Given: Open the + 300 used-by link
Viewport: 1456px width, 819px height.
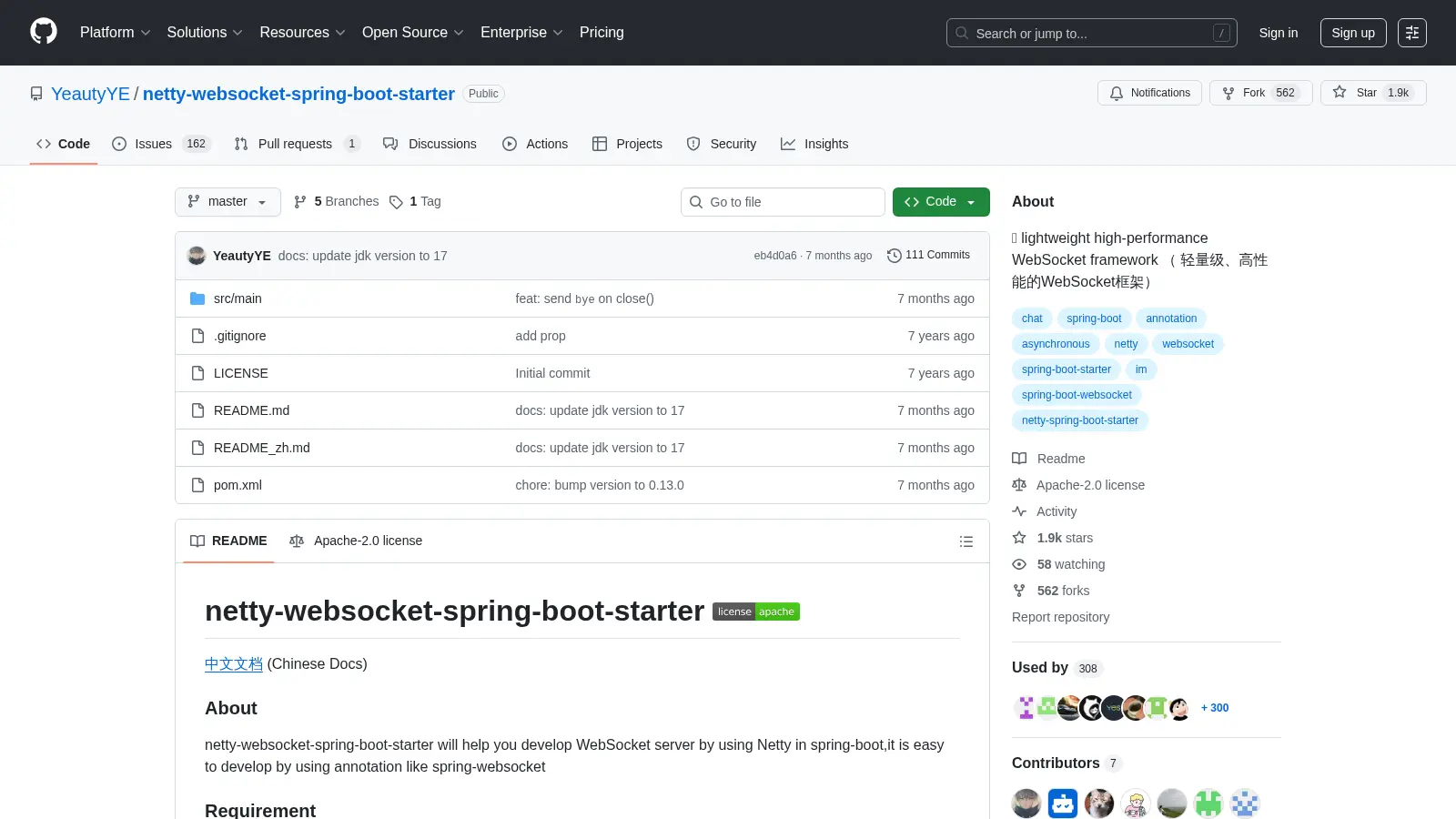Looking at the screenshot, I should (x=1215, y=708).
